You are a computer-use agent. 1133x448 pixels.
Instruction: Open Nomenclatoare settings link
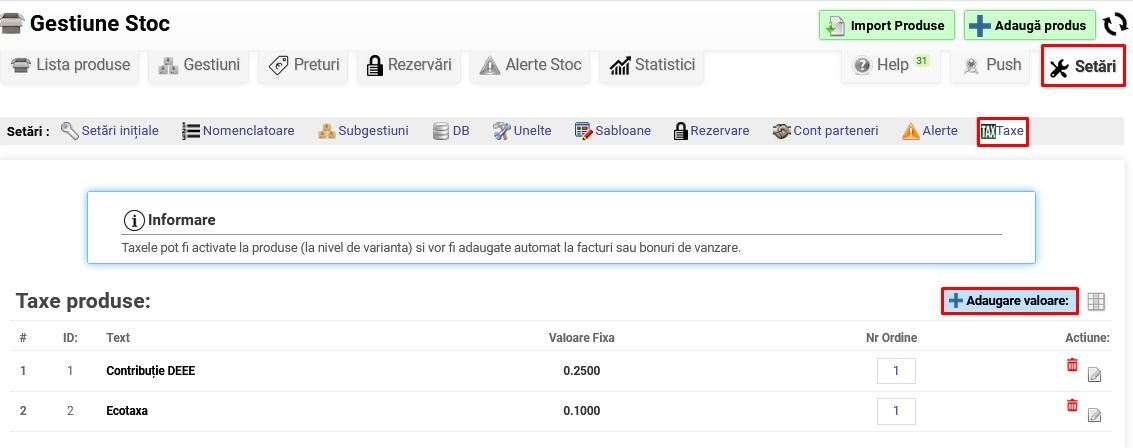[238, 131]
